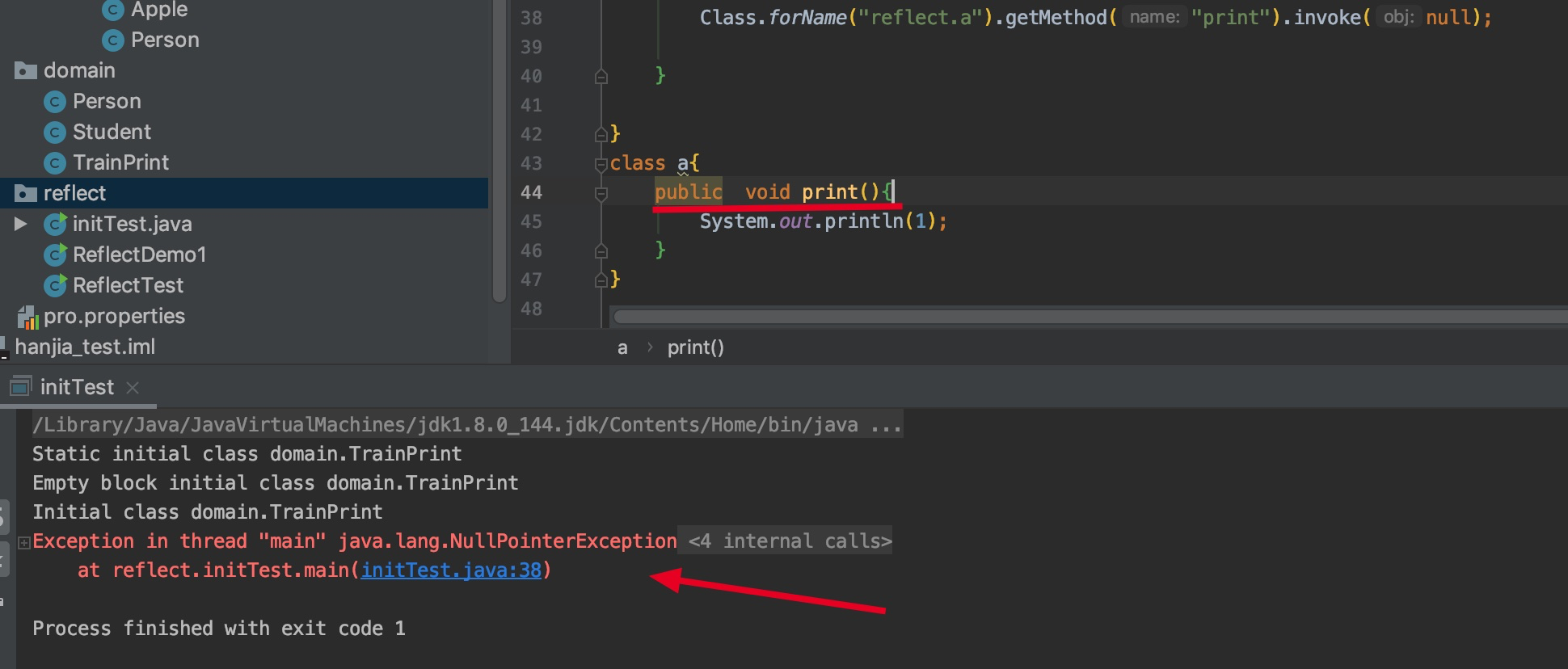The width and height of the screenshot is (1568, 669).
Task: Click the ReflectDemo1 runnable class icon
Action: (x=55, y=255)
